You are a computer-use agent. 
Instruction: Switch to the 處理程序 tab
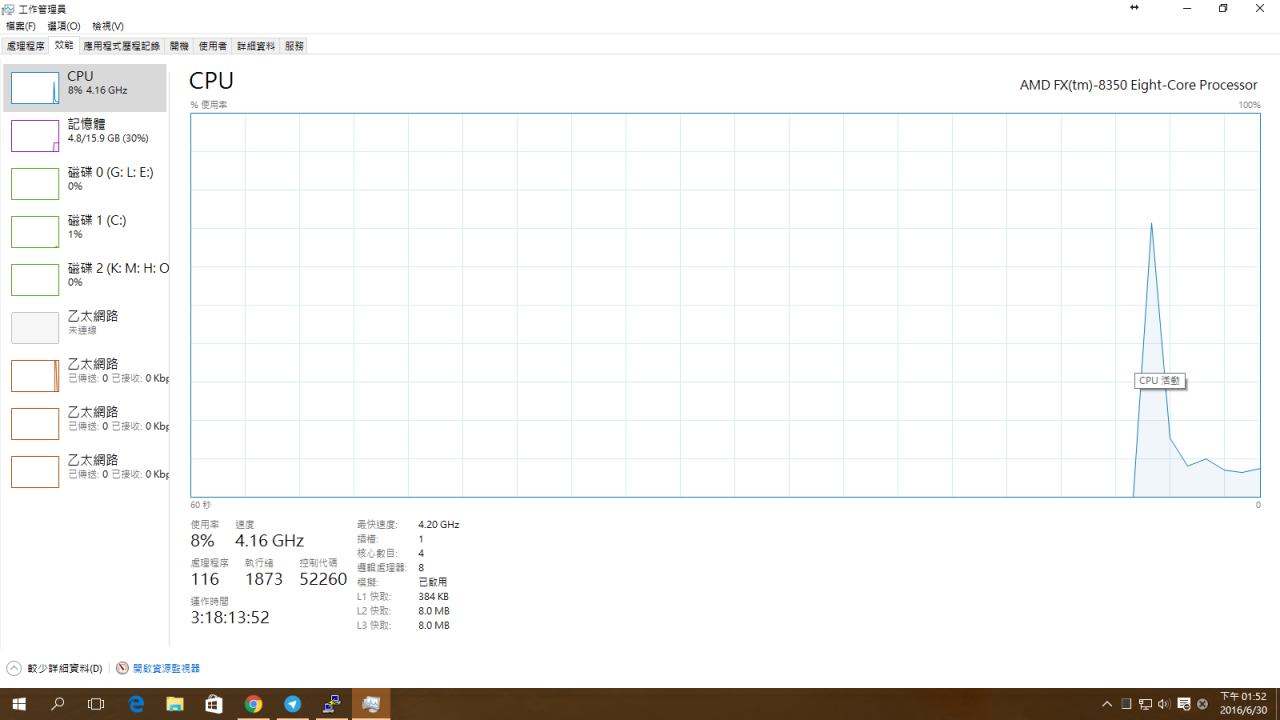tap(25, 46)
